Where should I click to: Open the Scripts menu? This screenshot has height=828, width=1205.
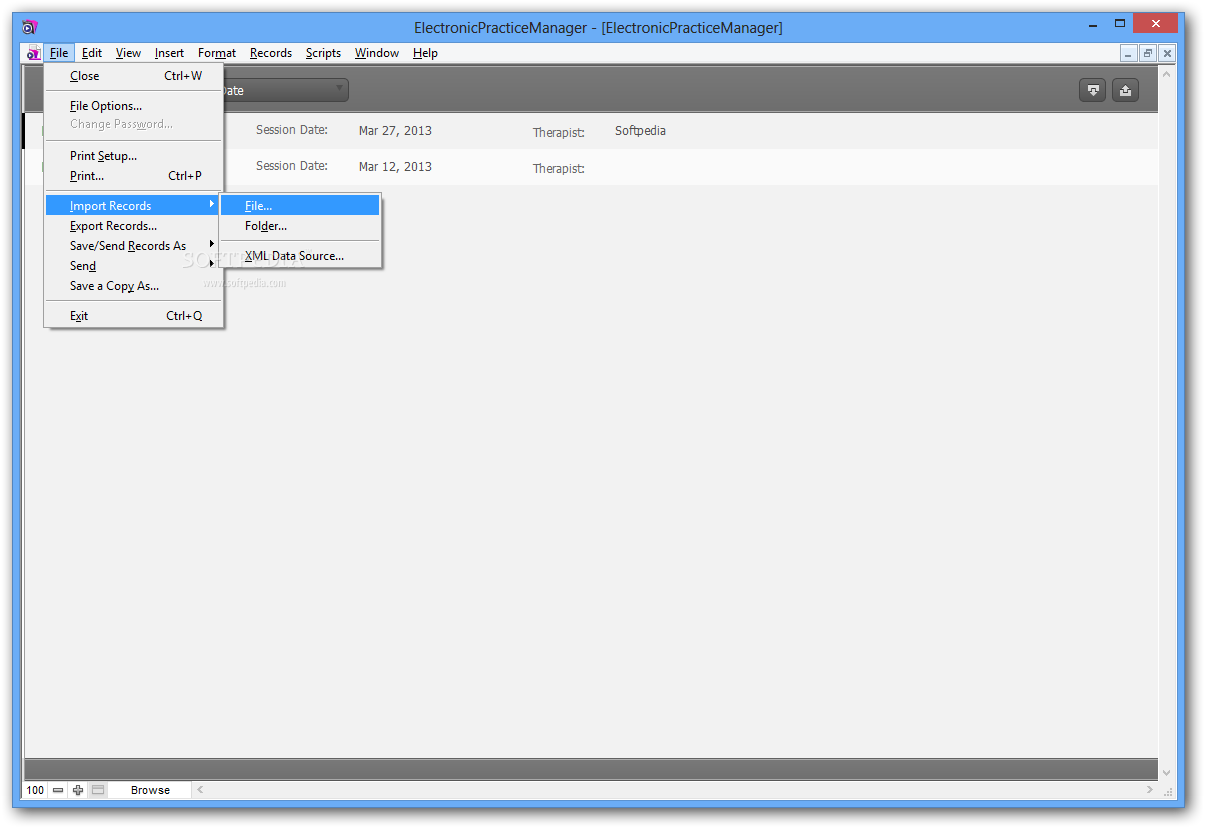click(323, 53)
